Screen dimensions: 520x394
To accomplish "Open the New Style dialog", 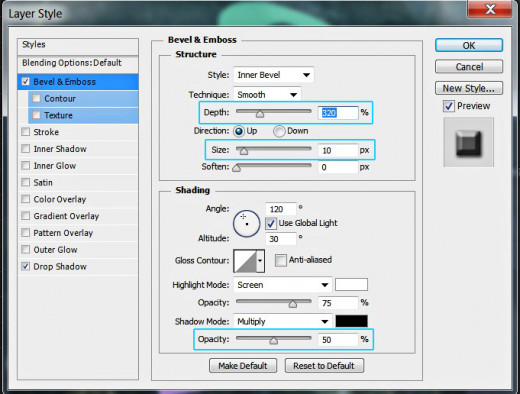I will pos(469,88).
